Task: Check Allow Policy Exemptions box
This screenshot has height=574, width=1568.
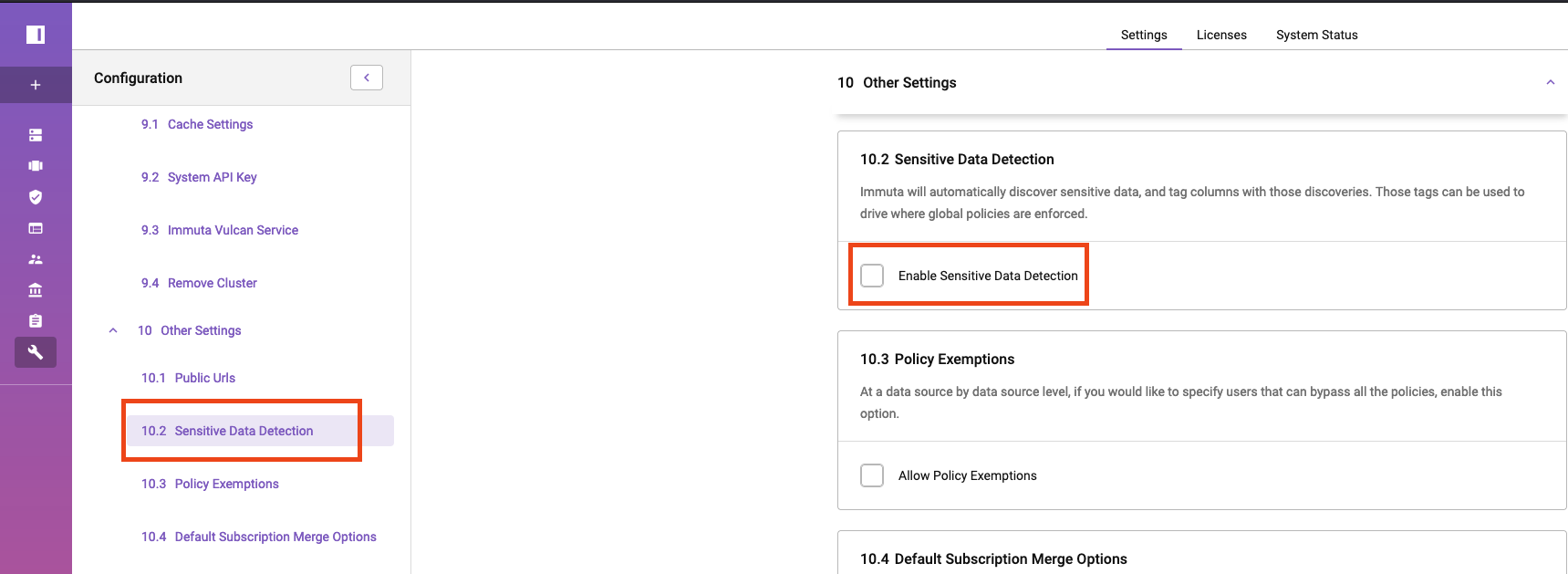Action: tap(872, 475)
